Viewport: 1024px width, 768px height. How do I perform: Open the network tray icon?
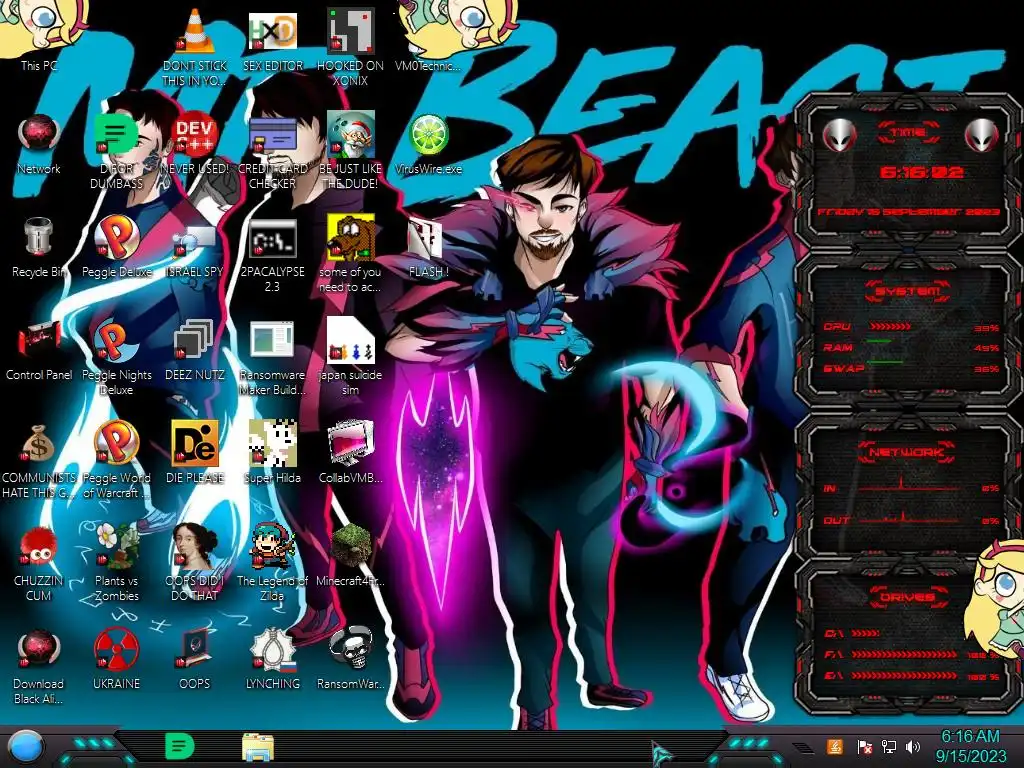tap(889, 746)
